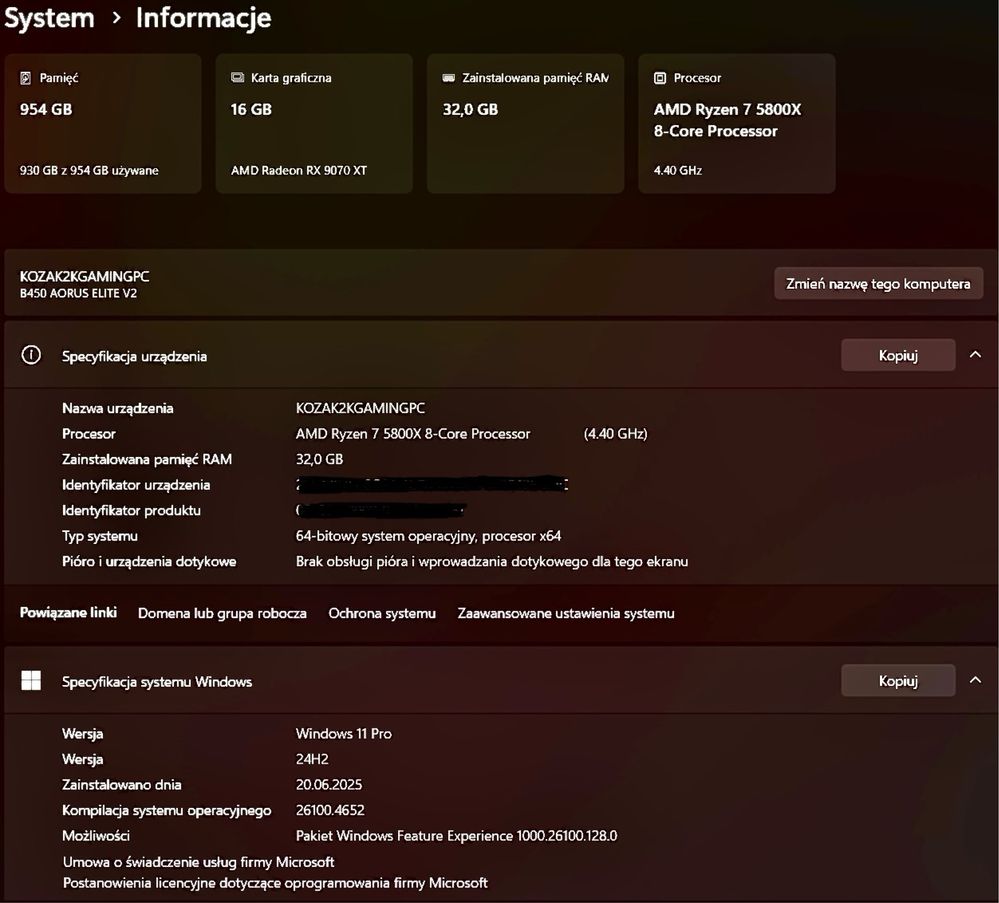The height and width of the screenshot is (903, 999).
Task: Select the '4.40 GHz' text in Procesor card
Action: 678,170
